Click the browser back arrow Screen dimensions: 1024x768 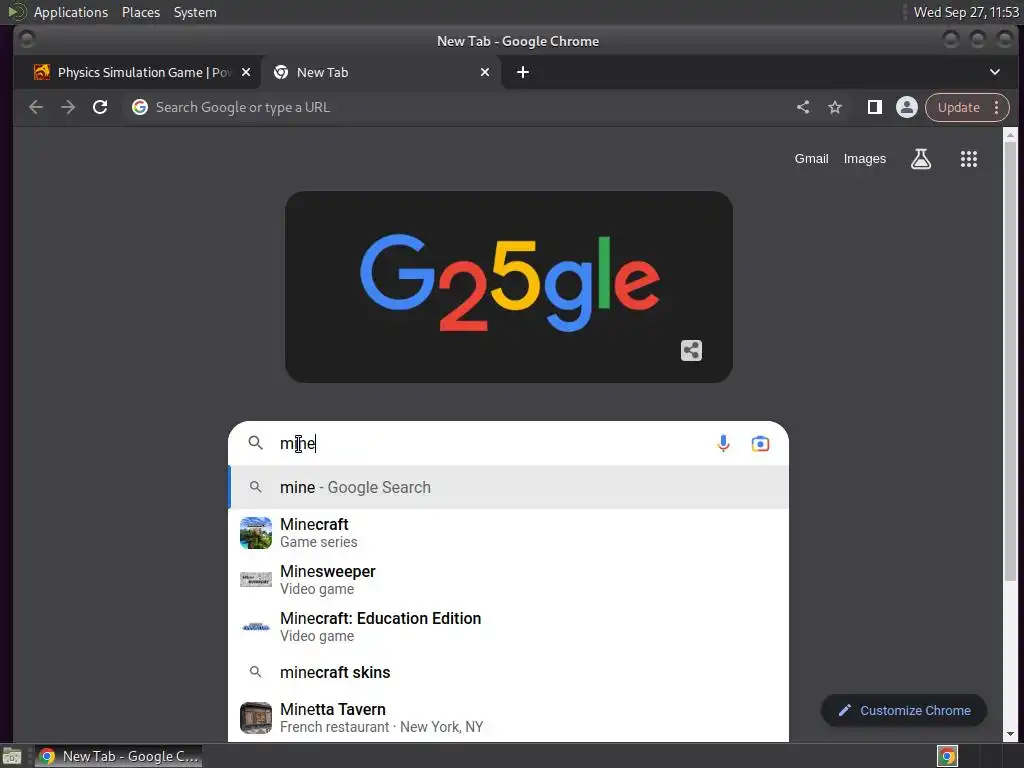pos(36,107)
